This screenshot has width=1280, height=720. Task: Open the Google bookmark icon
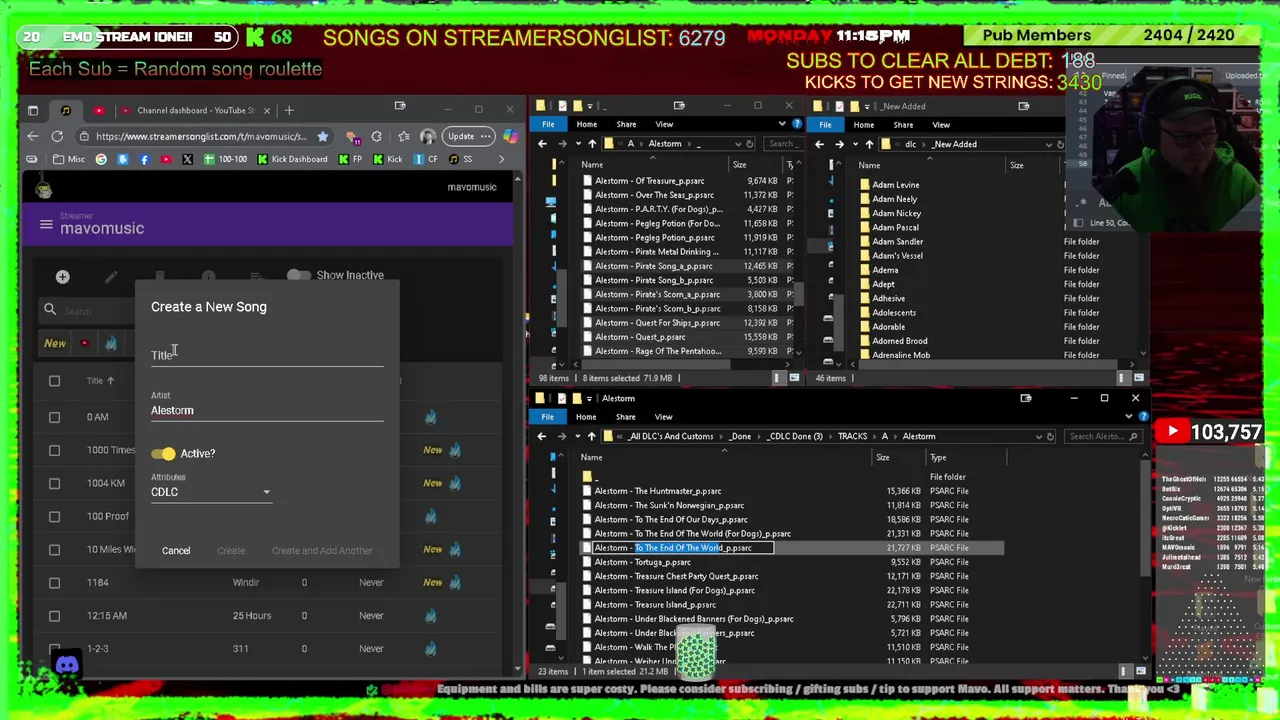coord(101,159)
